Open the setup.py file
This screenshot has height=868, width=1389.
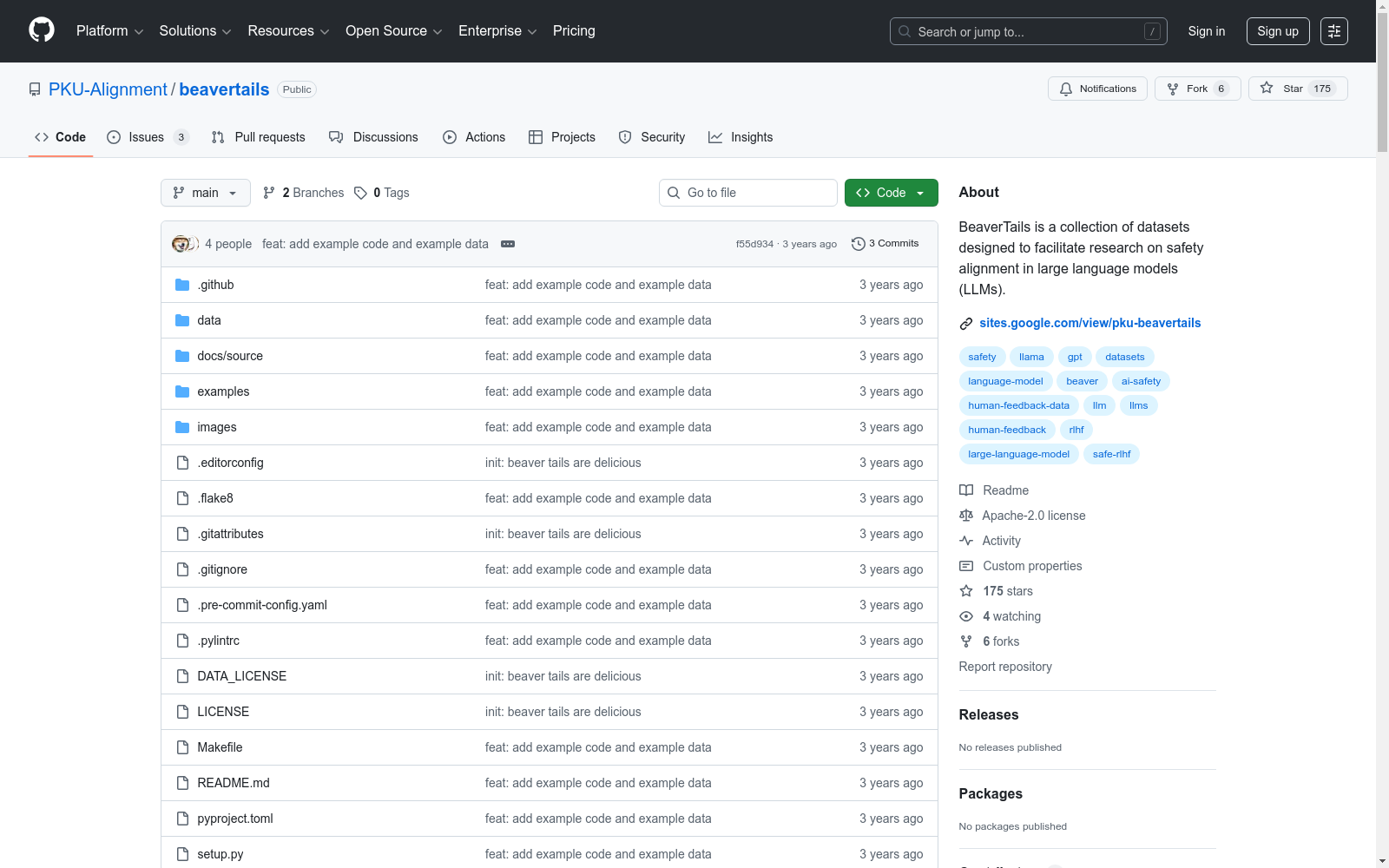point(221,854)
